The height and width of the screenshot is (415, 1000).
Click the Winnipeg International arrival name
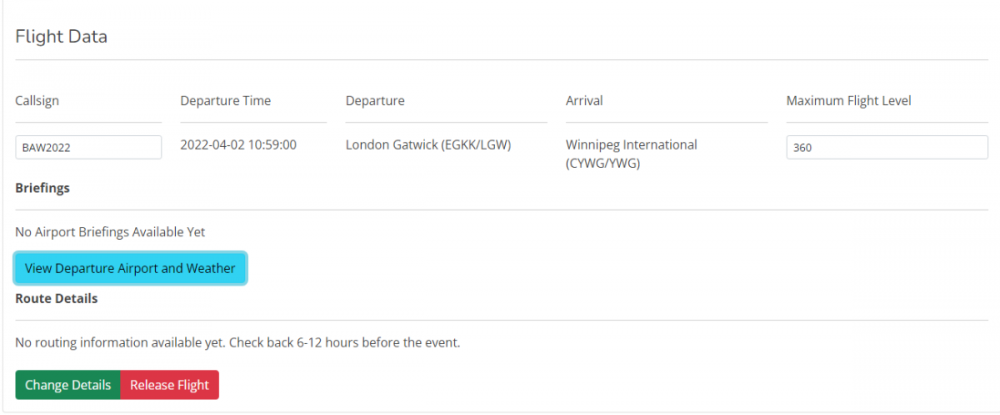tap(631, 145)
